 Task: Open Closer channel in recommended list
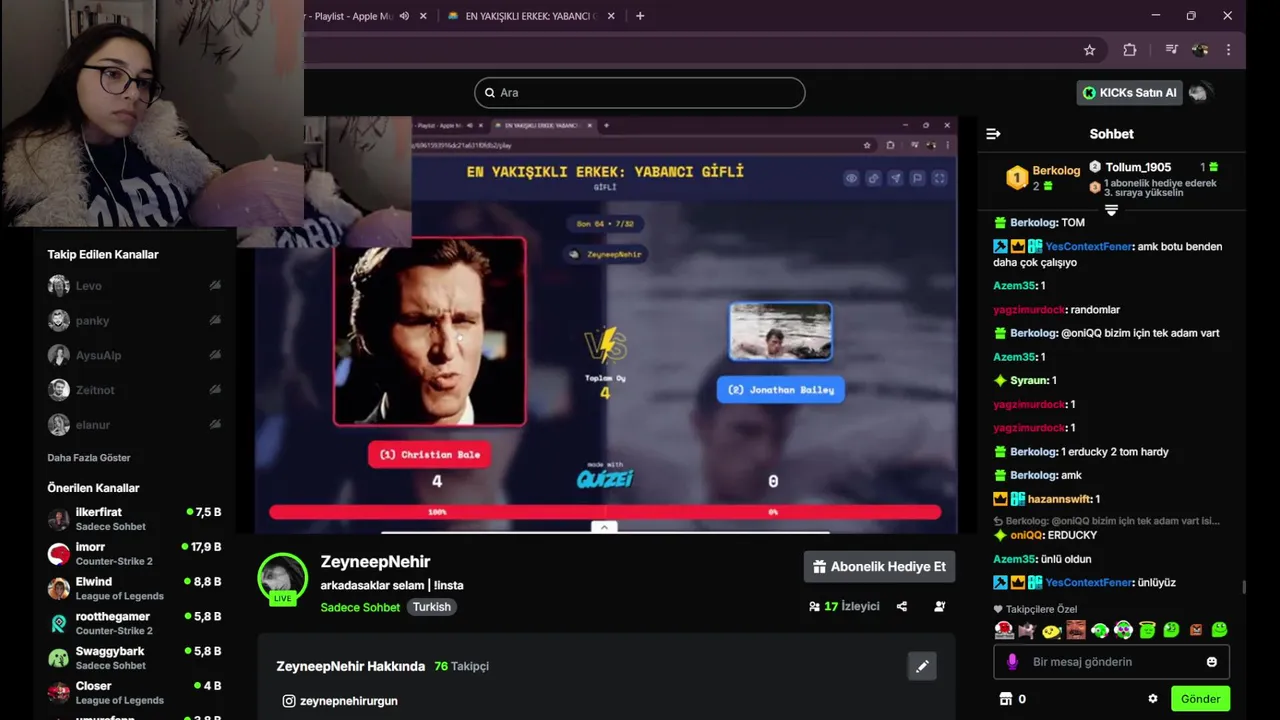(134, 693)
